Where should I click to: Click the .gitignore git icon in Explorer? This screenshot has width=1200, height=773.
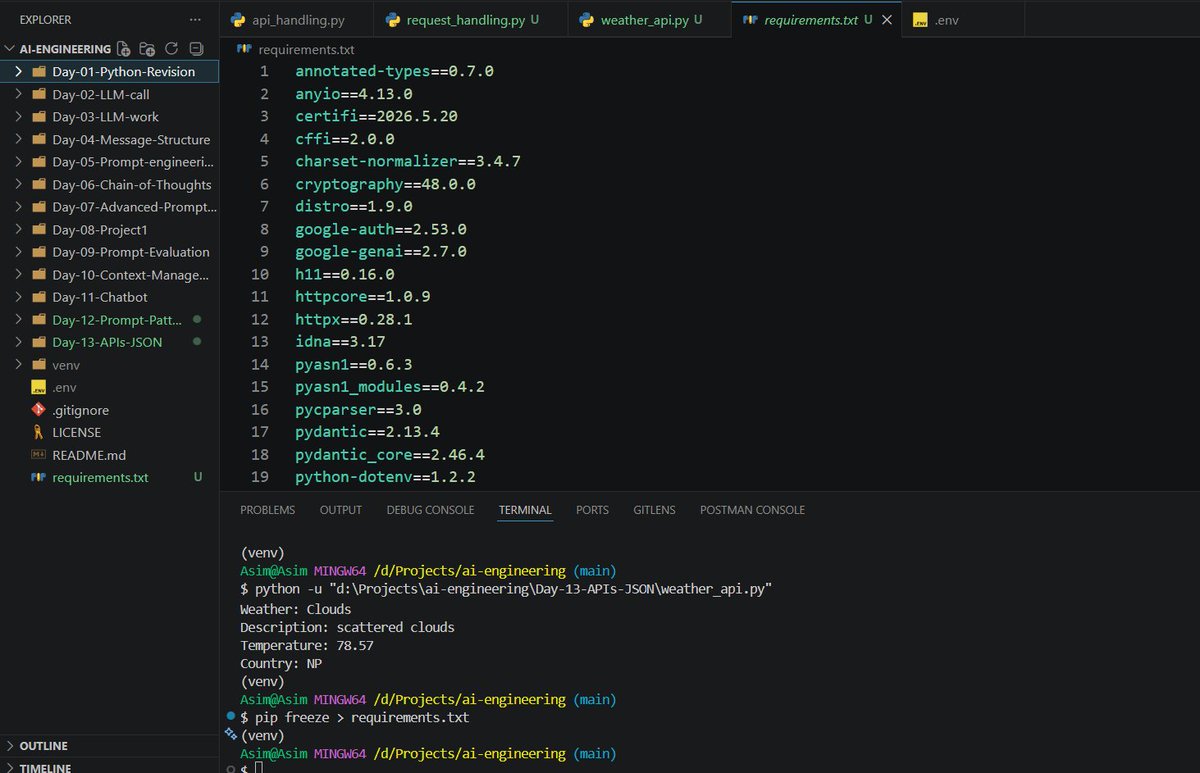pyautogui.click(x=39, y=410)
